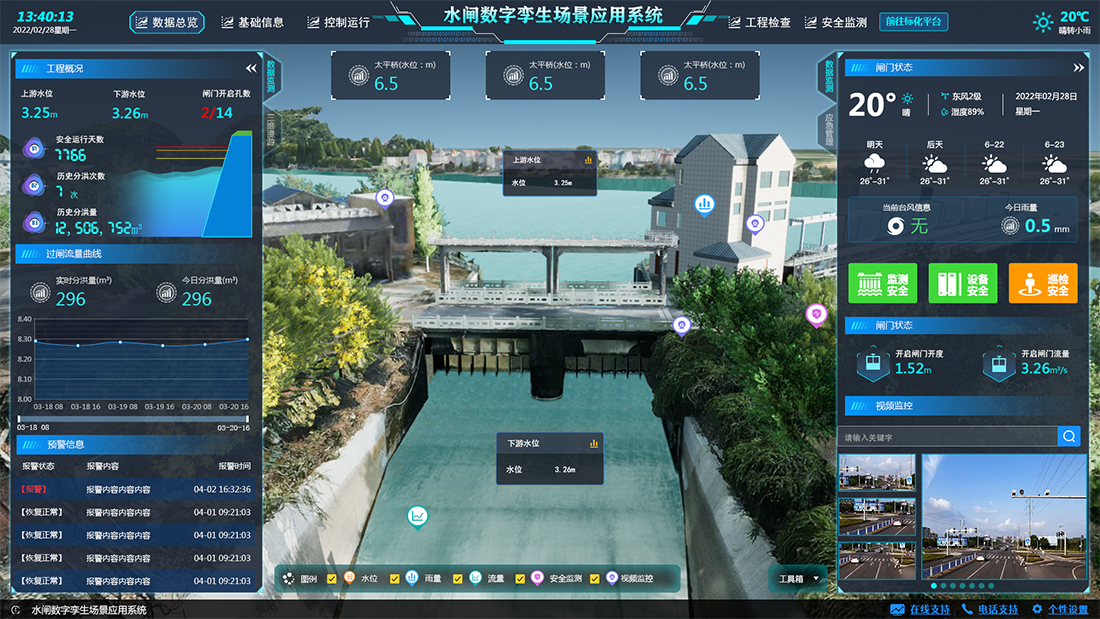Click the search magnifier in 视频监控
The width and height of the screenshot is (1100, 619).
pyautogui.click(x=1070, y=436)
